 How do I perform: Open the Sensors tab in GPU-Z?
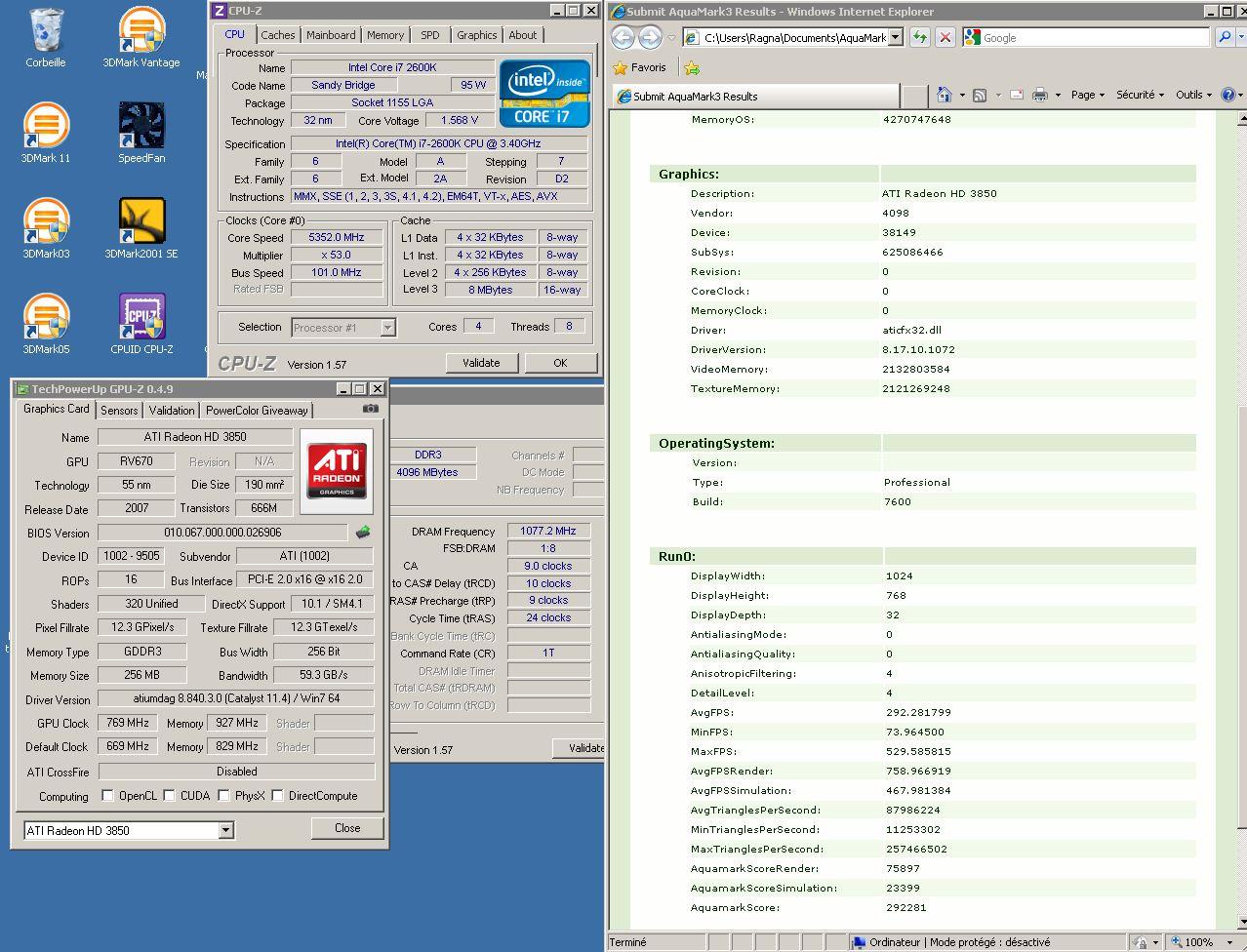119,411
